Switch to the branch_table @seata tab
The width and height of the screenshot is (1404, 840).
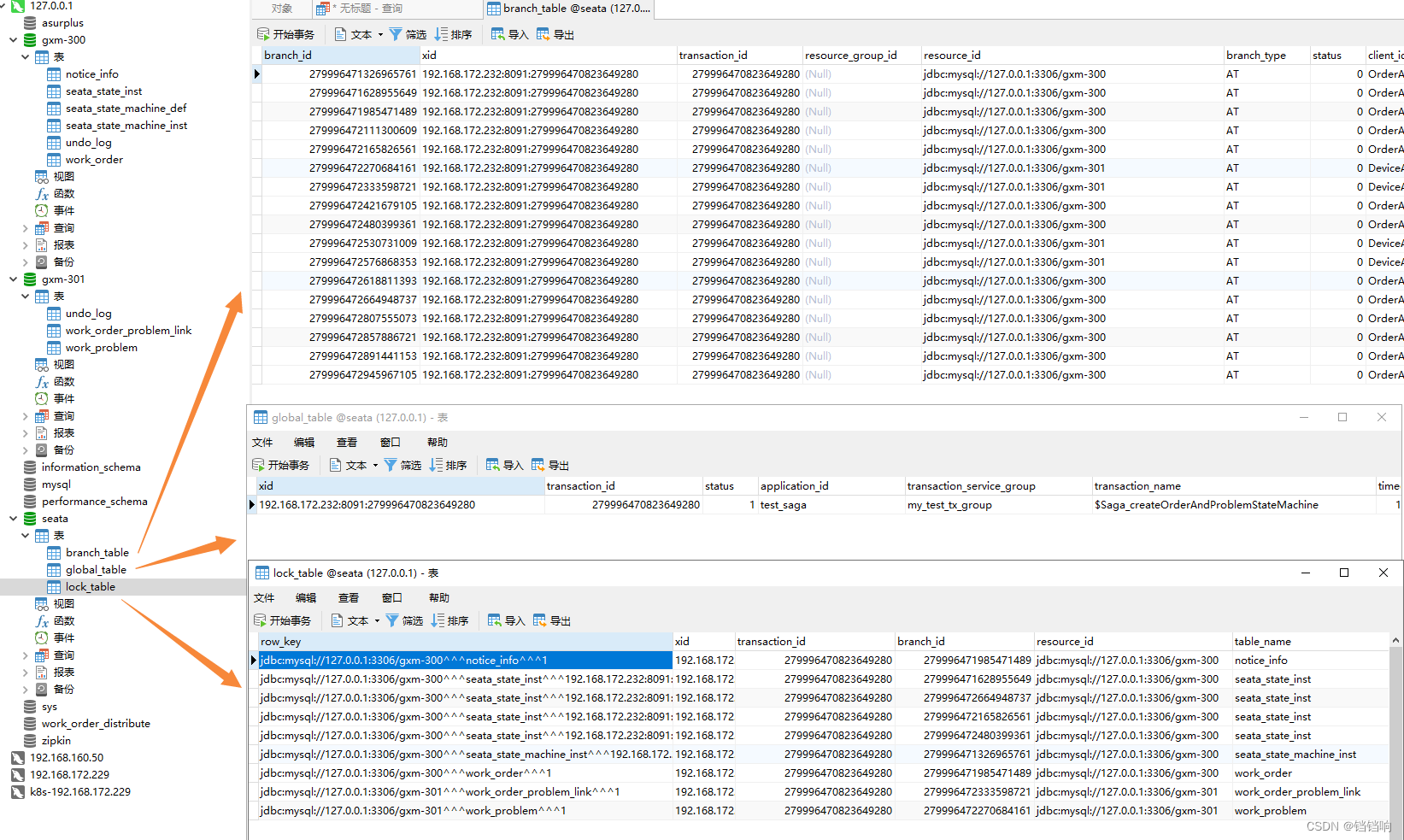pyautogui.click(x=569, y=9)
